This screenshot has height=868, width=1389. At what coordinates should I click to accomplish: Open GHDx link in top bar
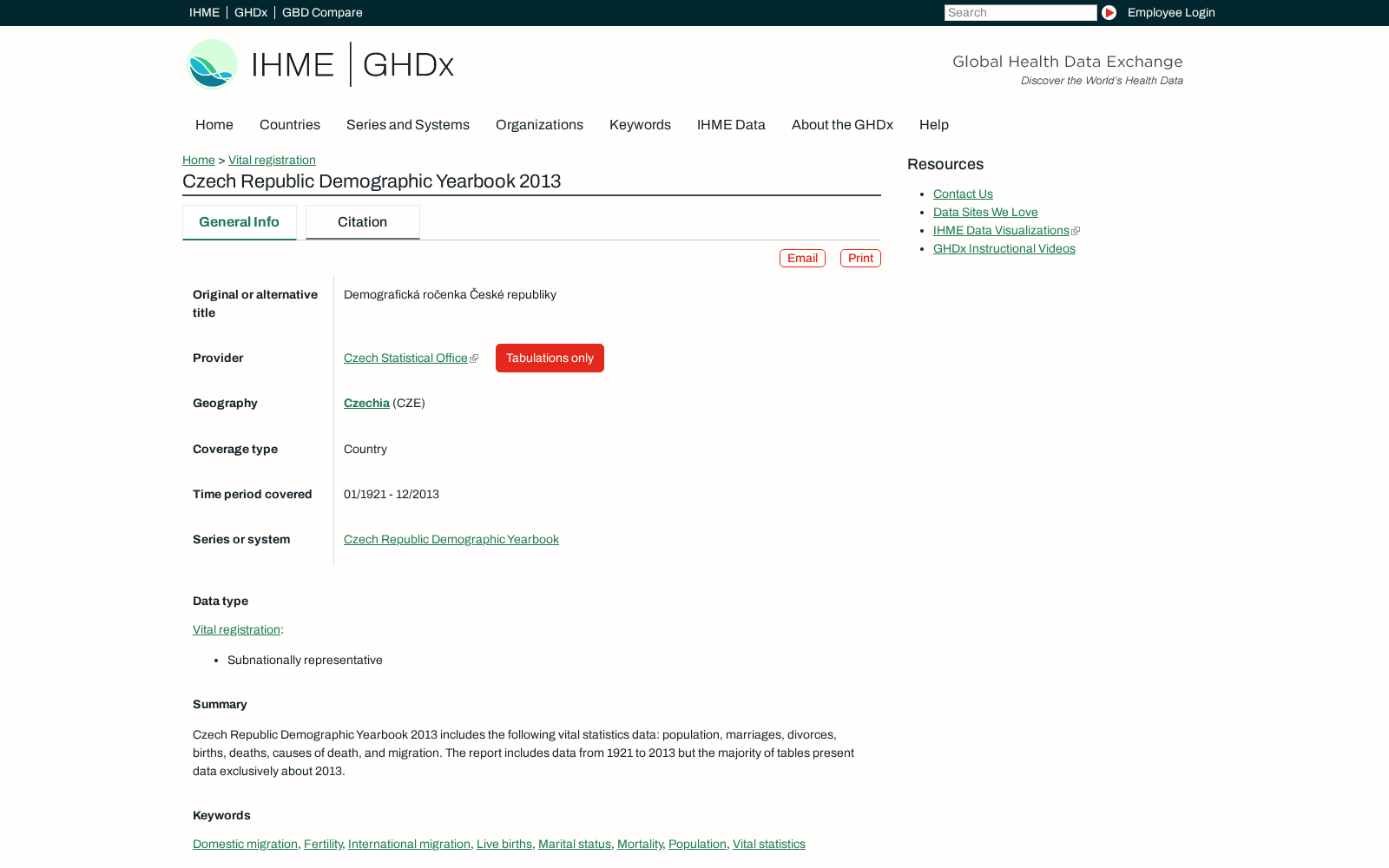[251, 12]
